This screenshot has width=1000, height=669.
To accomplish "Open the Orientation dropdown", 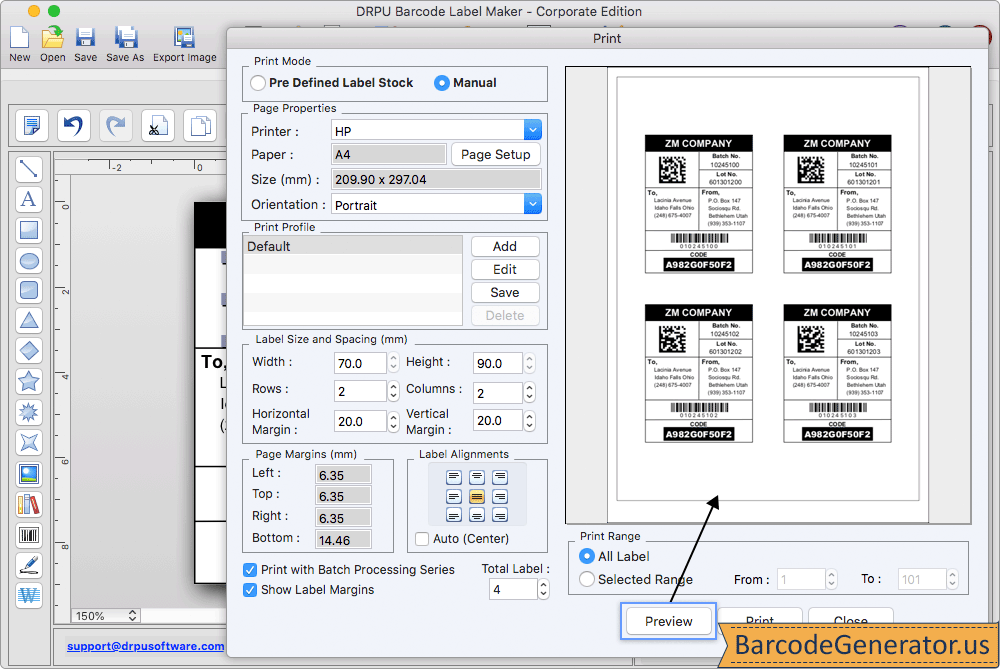I will pyautogui.click(x=533, y=204).
